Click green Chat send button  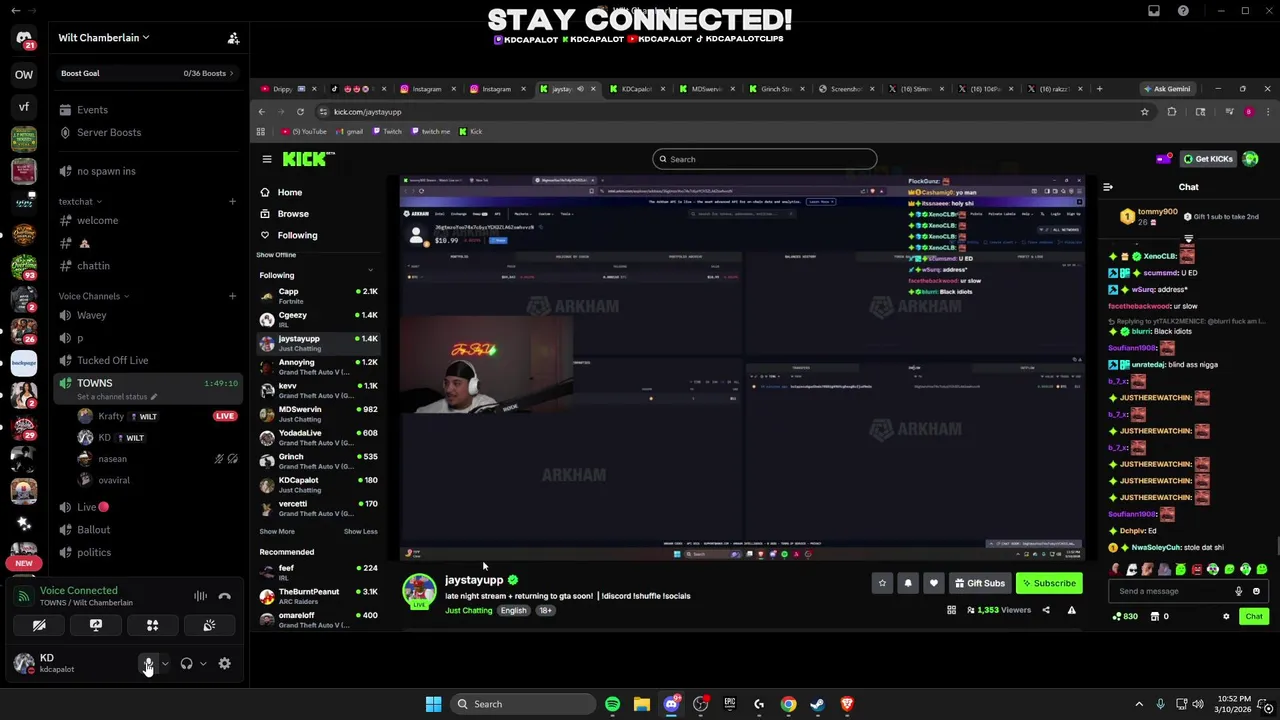(1254, 617)
